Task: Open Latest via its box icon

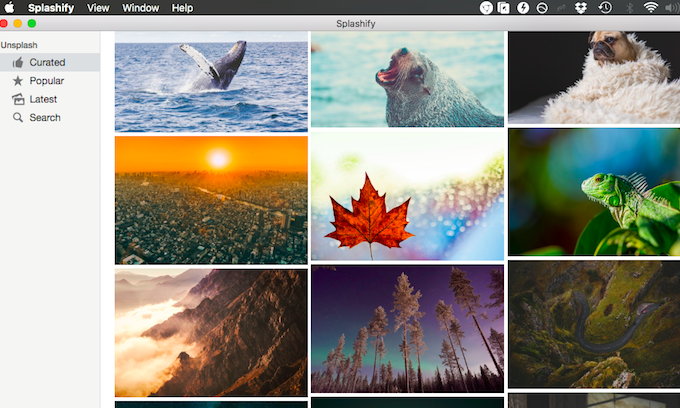Action: click(18, 99)
